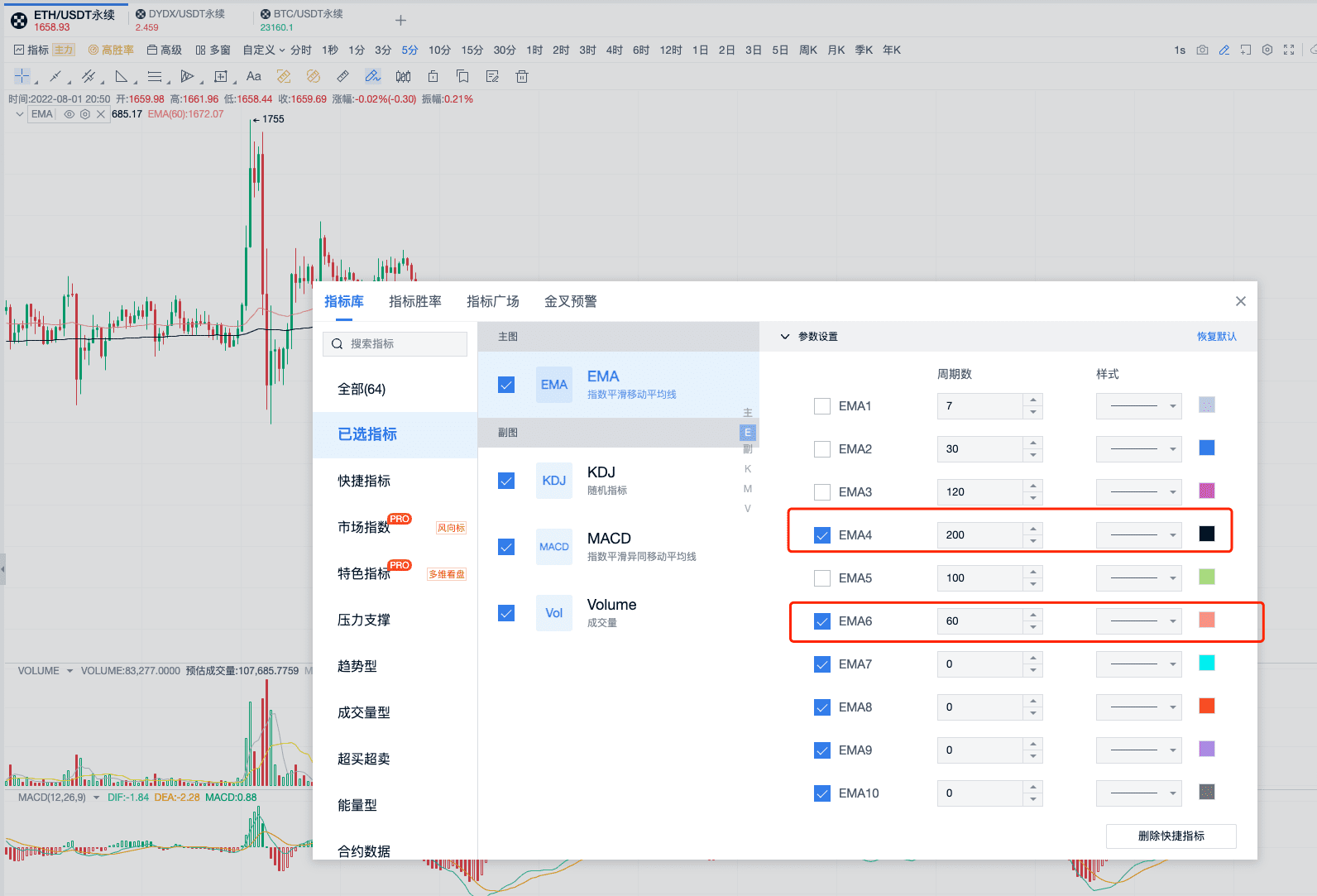Click the add-window icon in top-right toolbar
This screenshot has height=896, width=1317.
[x=1246, y=50]
